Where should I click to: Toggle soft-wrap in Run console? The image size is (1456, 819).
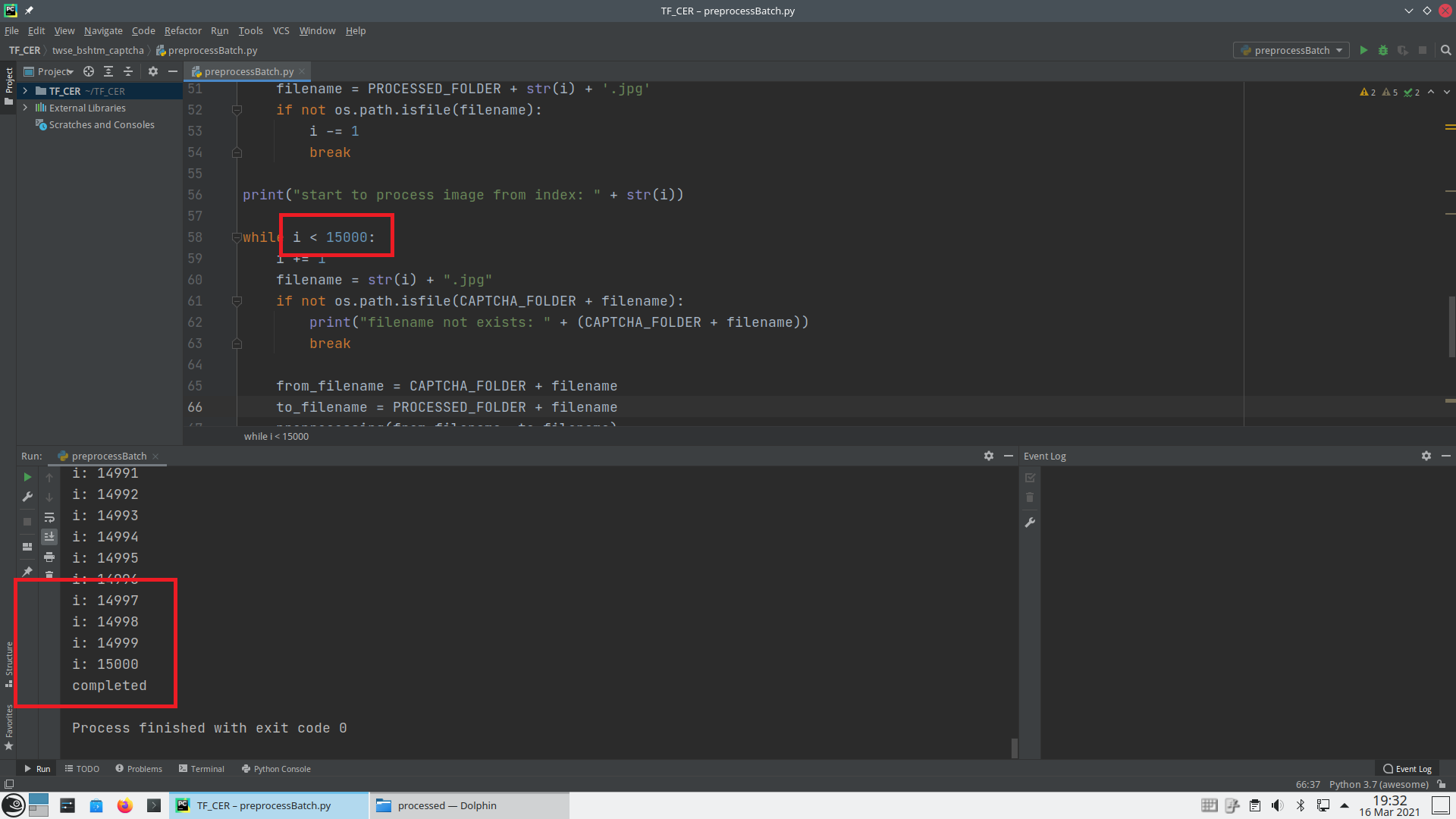tap(49, 517)
